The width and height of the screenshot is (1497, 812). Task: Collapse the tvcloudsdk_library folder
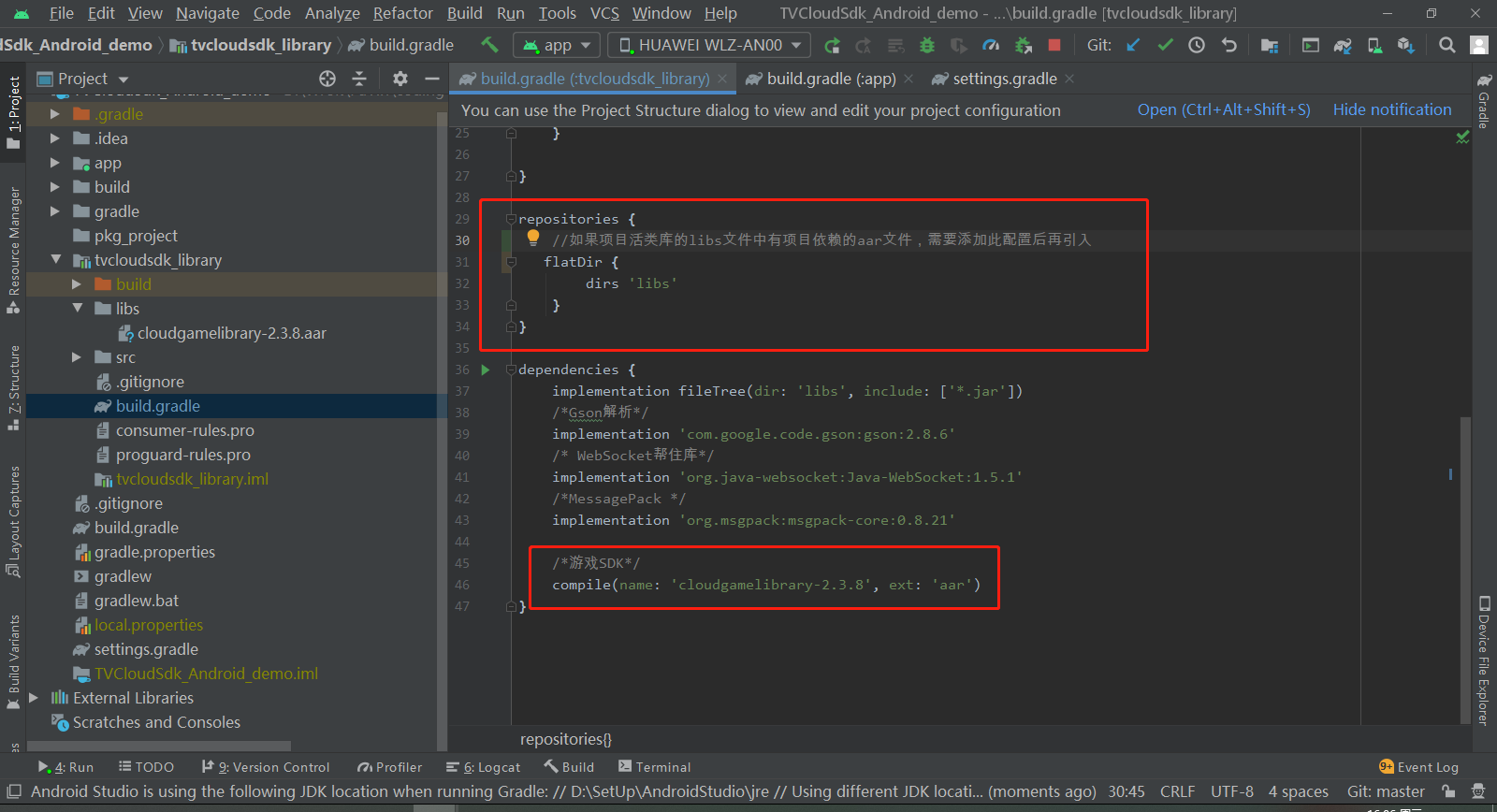(55, 260)
